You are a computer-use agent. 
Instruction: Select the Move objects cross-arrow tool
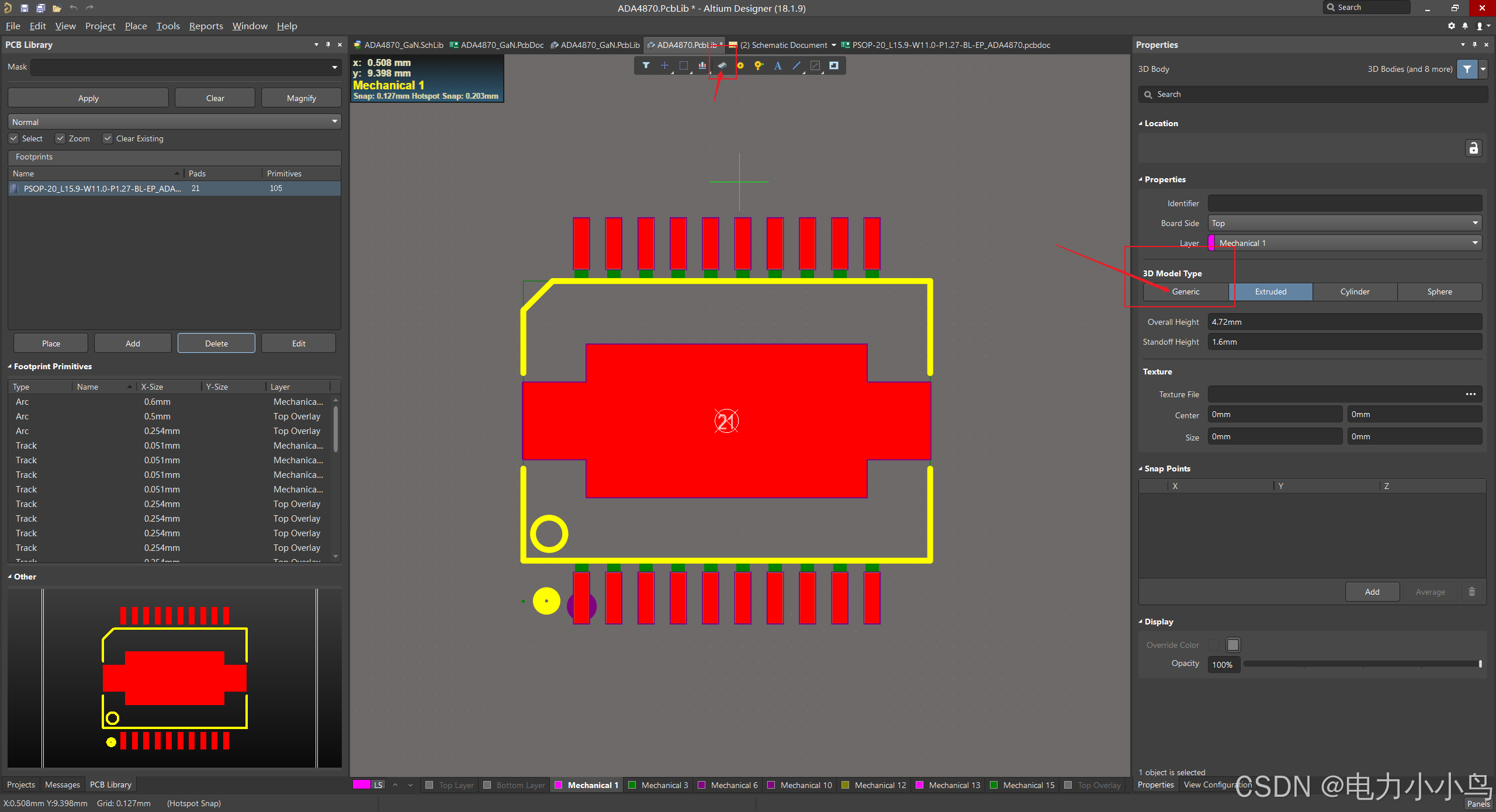664,65
